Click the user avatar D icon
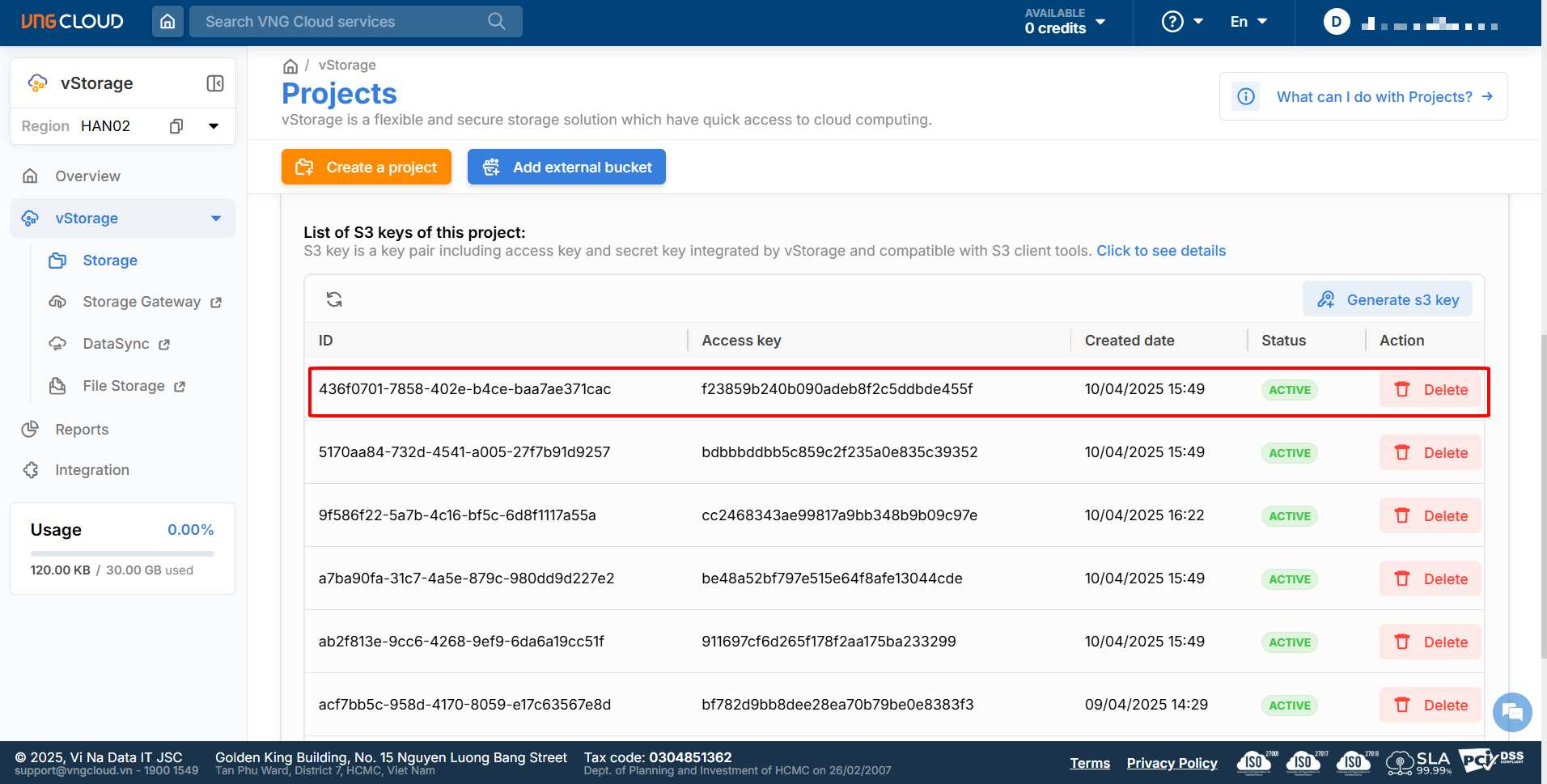 (x=1336, y=22)
